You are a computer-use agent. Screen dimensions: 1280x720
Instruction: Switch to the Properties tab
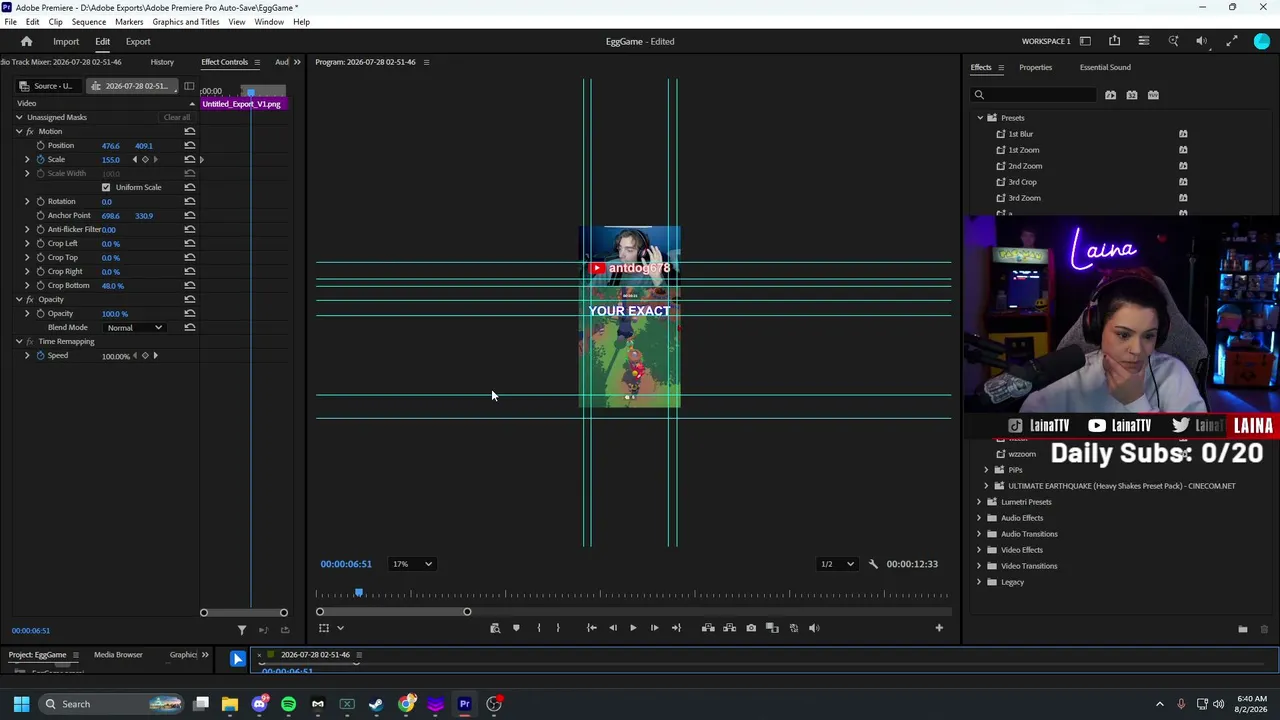coord(1035,68)
